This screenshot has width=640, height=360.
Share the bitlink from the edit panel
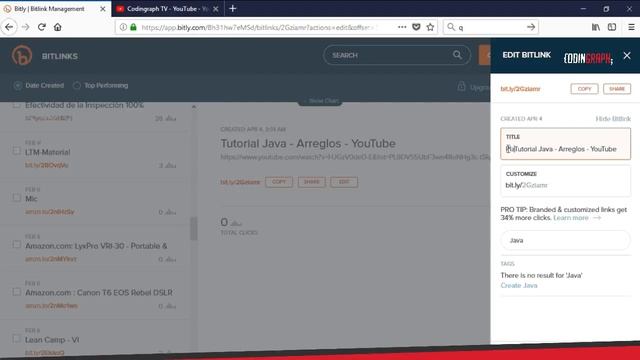(617, 89)
